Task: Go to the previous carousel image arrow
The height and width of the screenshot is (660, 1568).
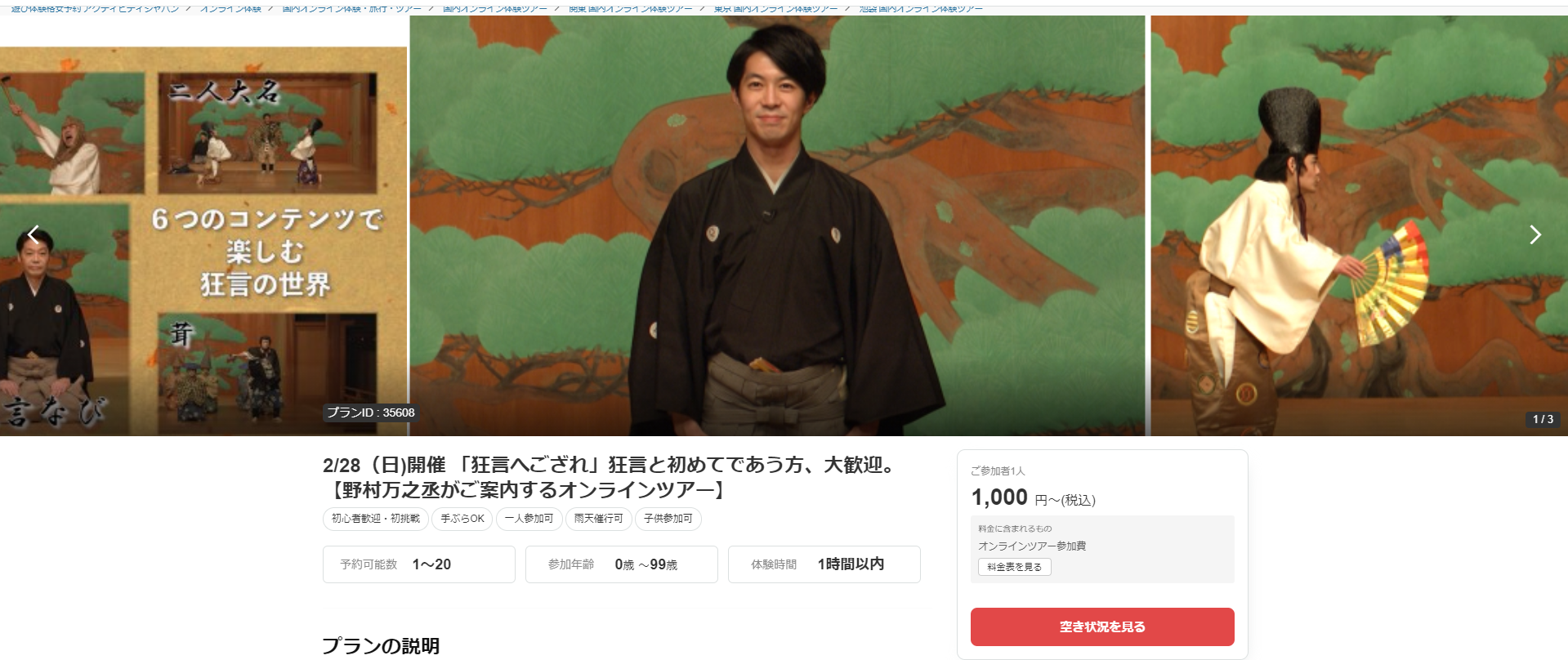Action: tap(34, 235)
